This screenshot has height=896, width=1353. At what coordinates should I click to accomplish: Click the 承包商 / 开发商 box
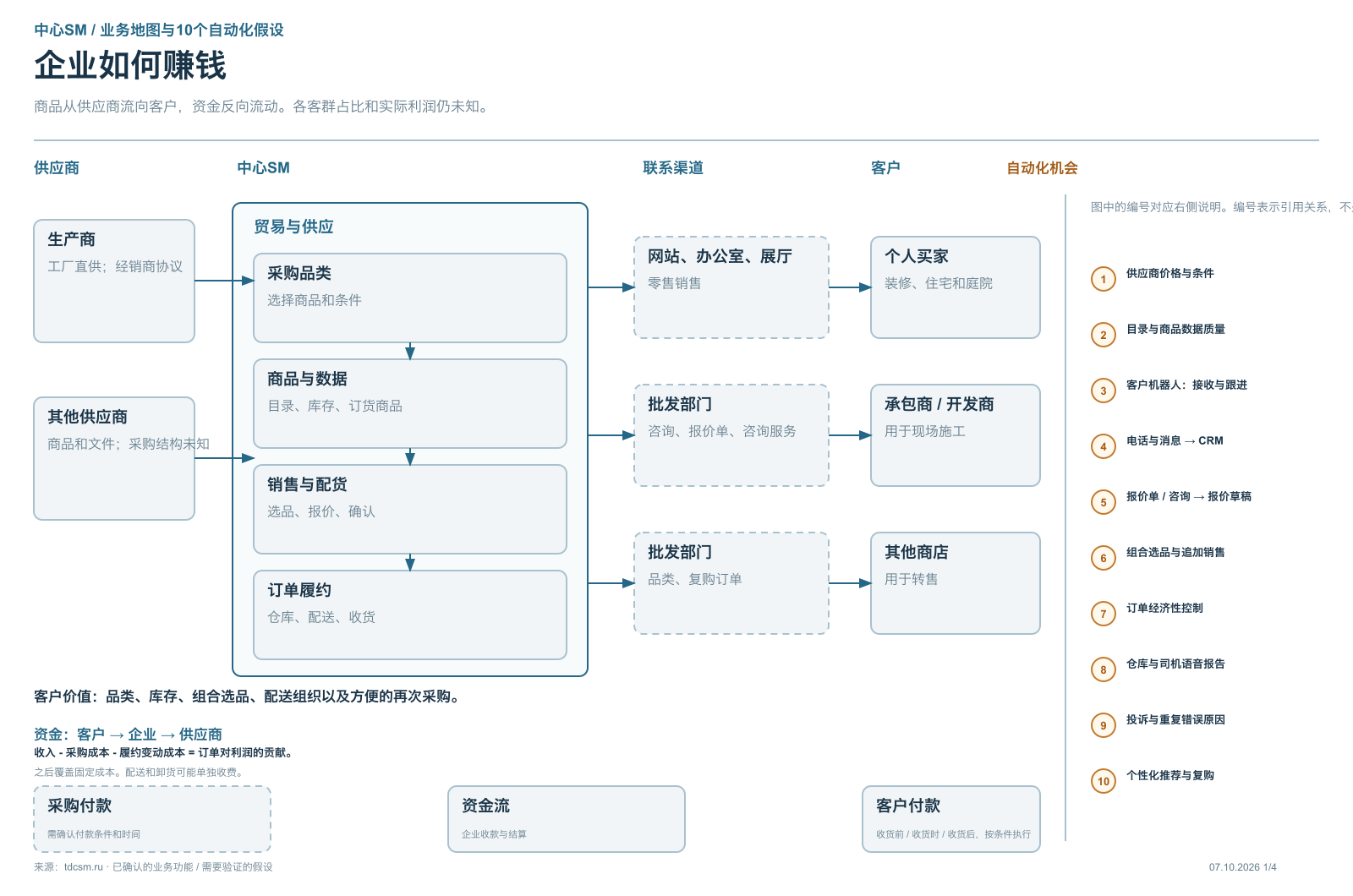[956, 435]
